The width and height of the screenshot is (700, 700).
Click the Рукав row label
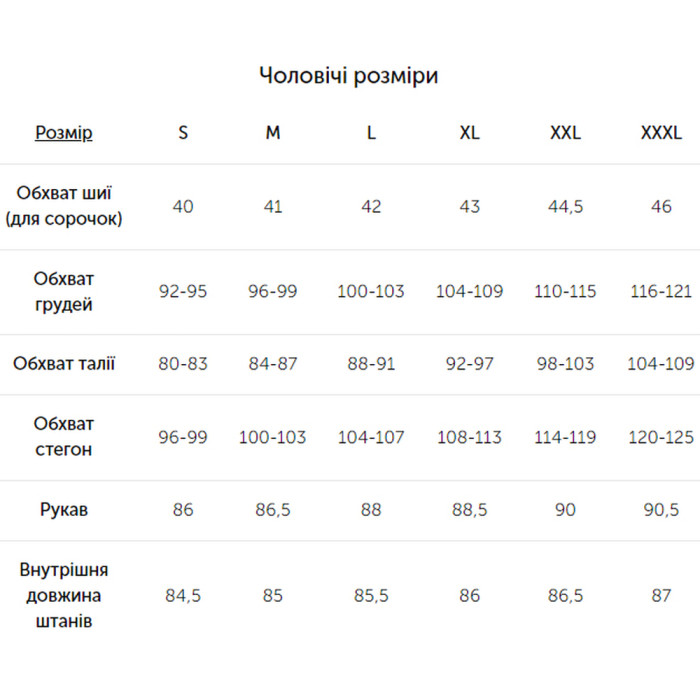coord(64,510)
